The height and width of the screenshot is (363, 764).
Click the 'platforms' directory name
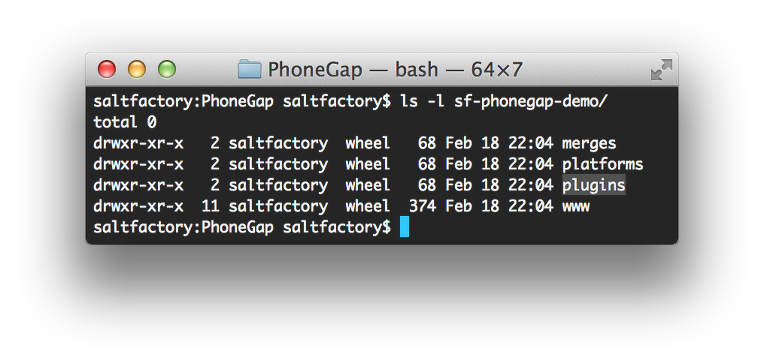point(603,164)
